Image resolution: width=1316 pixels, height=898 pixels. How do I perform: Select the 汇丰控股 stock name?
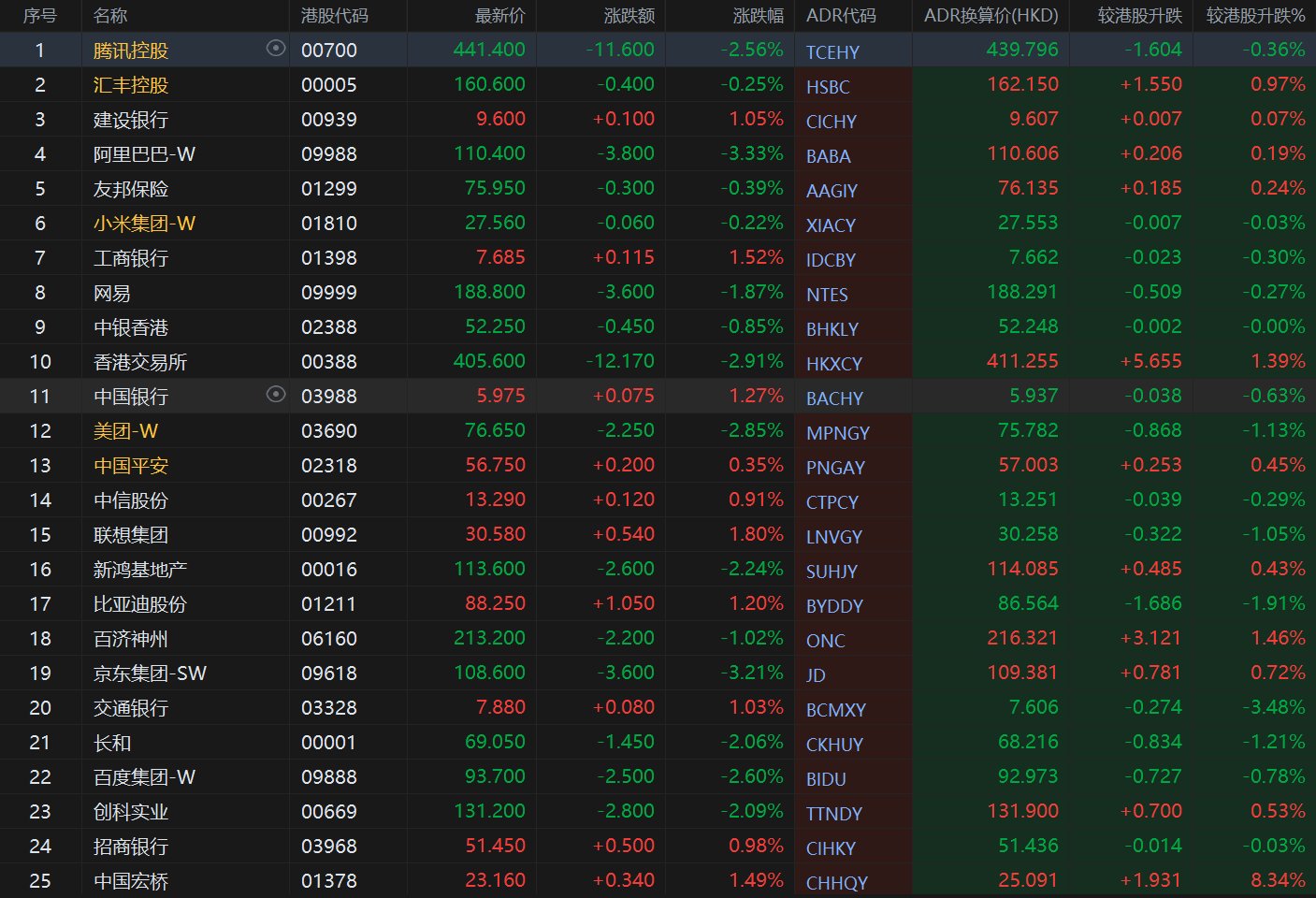pyautogui.click(x=131, y=85)
